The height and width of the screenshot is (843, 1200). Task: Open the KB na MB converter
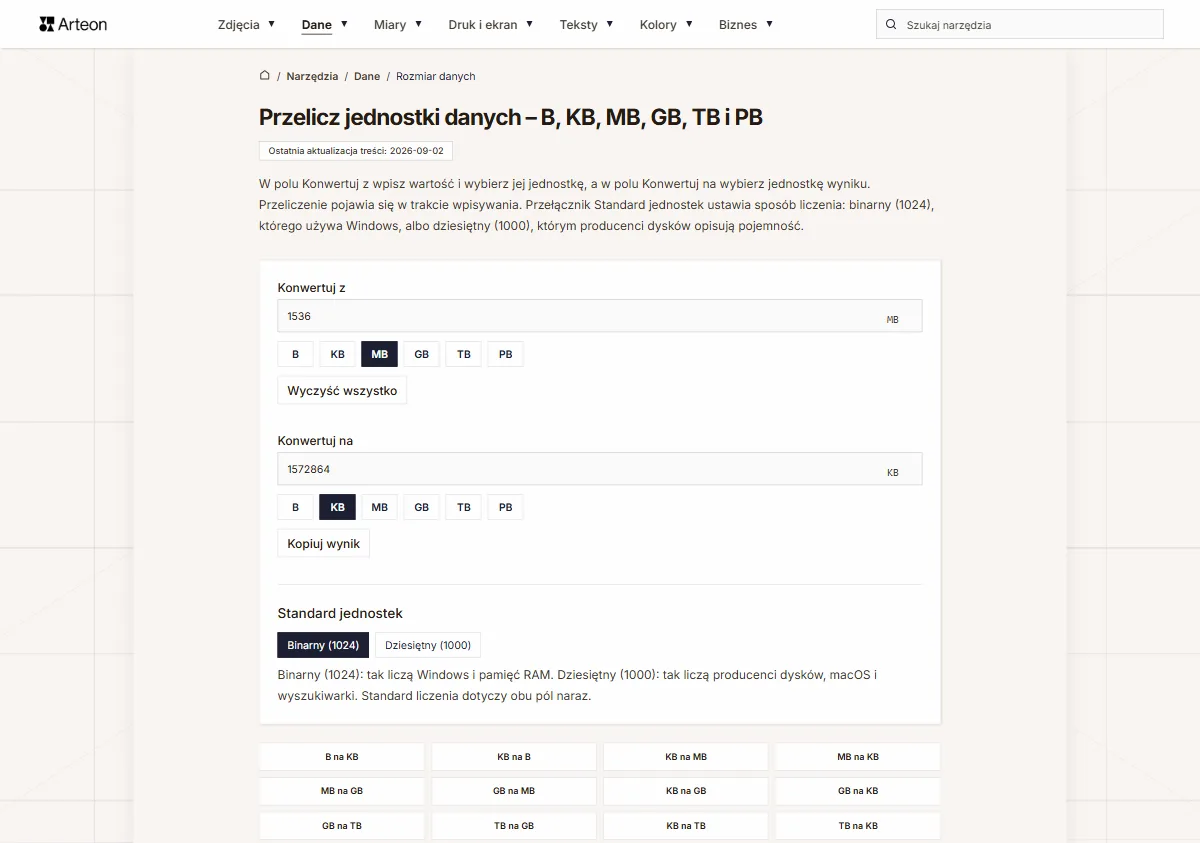tap(686, 757)
